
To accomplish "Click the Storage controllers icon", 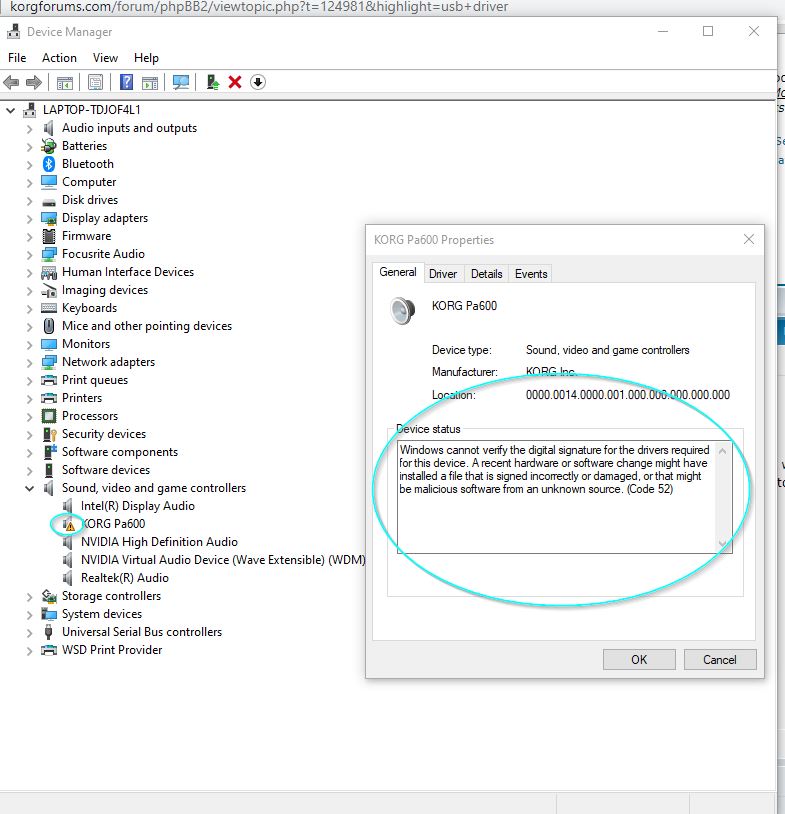I will click(x=49, y=596).
